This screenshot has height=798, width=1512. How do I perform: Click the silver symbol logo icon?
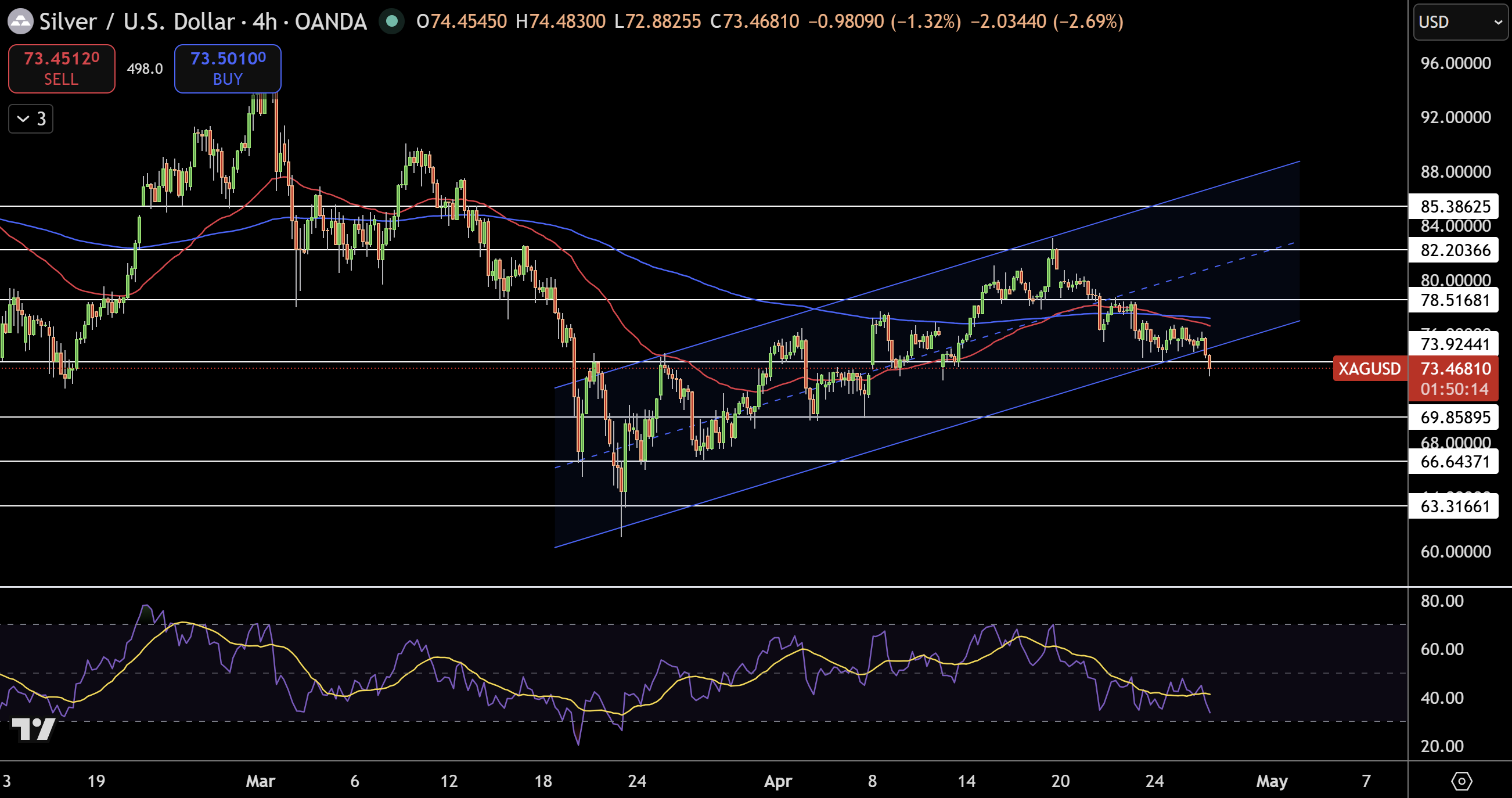click(x=20, y=21)
